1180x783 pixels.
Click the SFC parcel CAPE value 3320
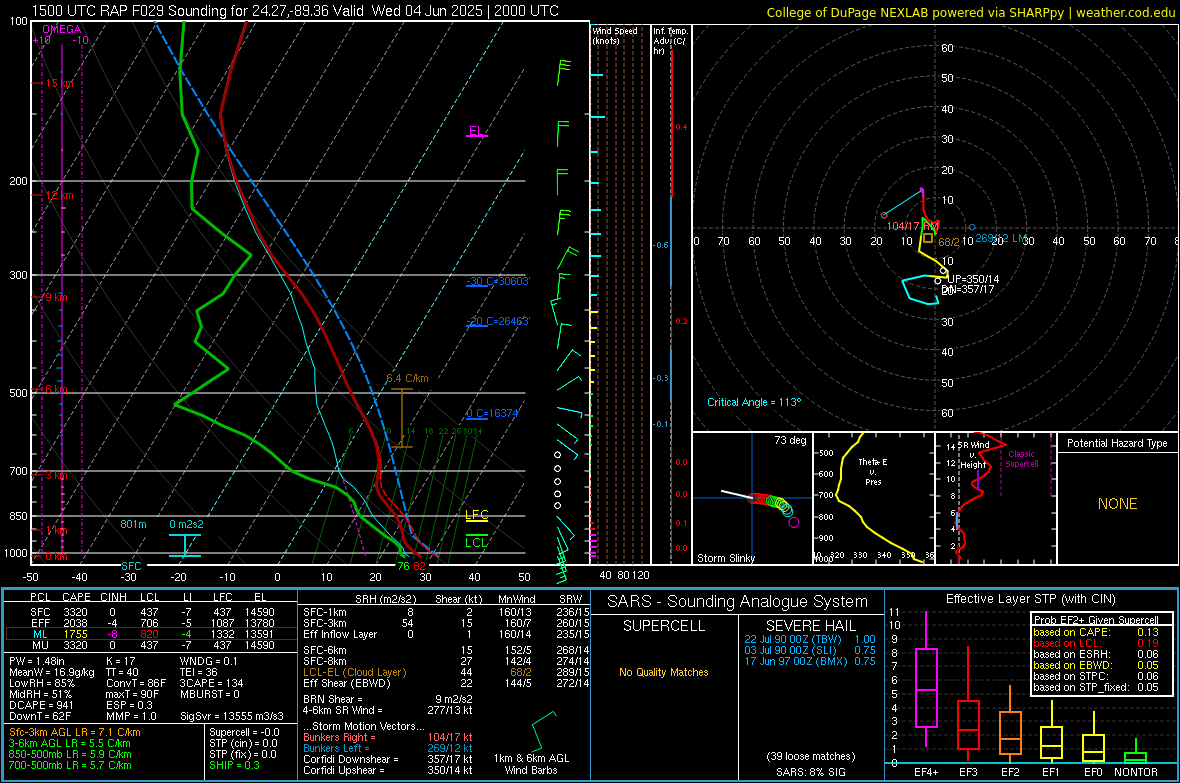(x=75, y=612)
